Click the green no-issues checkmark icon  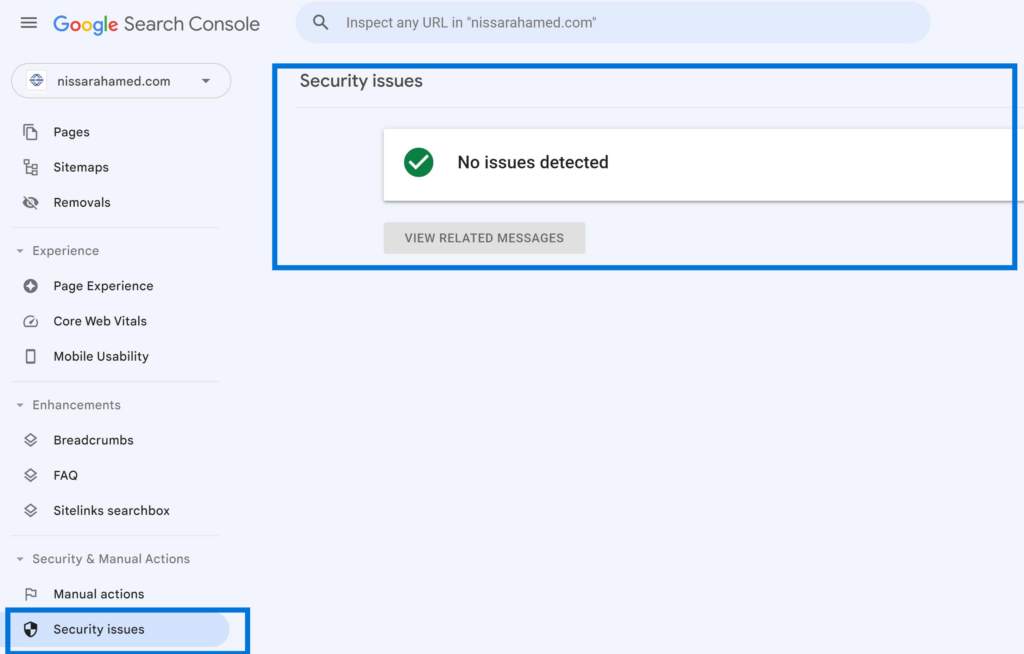click(x=418, y=162)
